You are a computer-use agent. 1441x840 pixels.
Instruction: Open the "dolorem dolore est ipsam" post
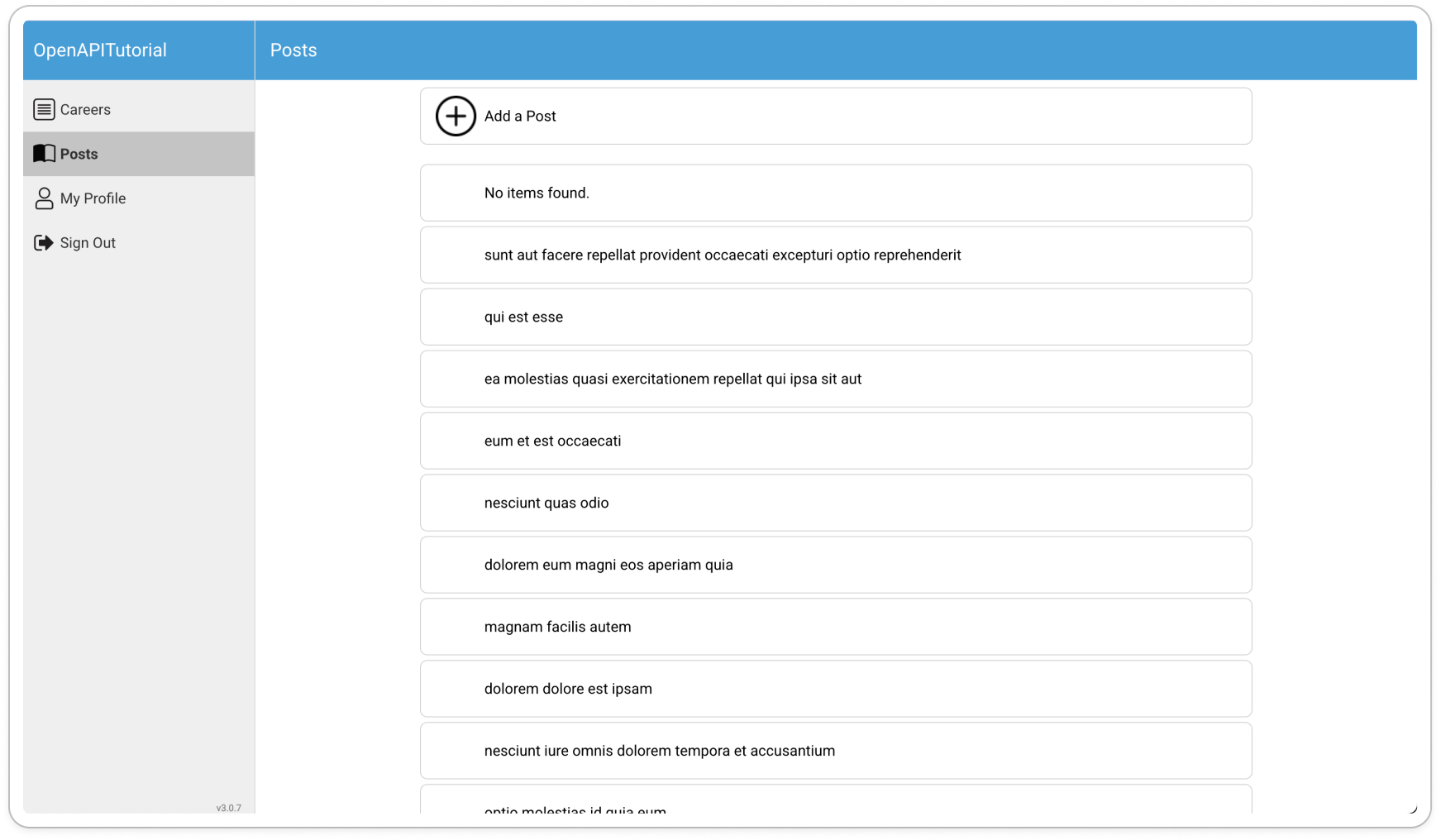[835, 689]
